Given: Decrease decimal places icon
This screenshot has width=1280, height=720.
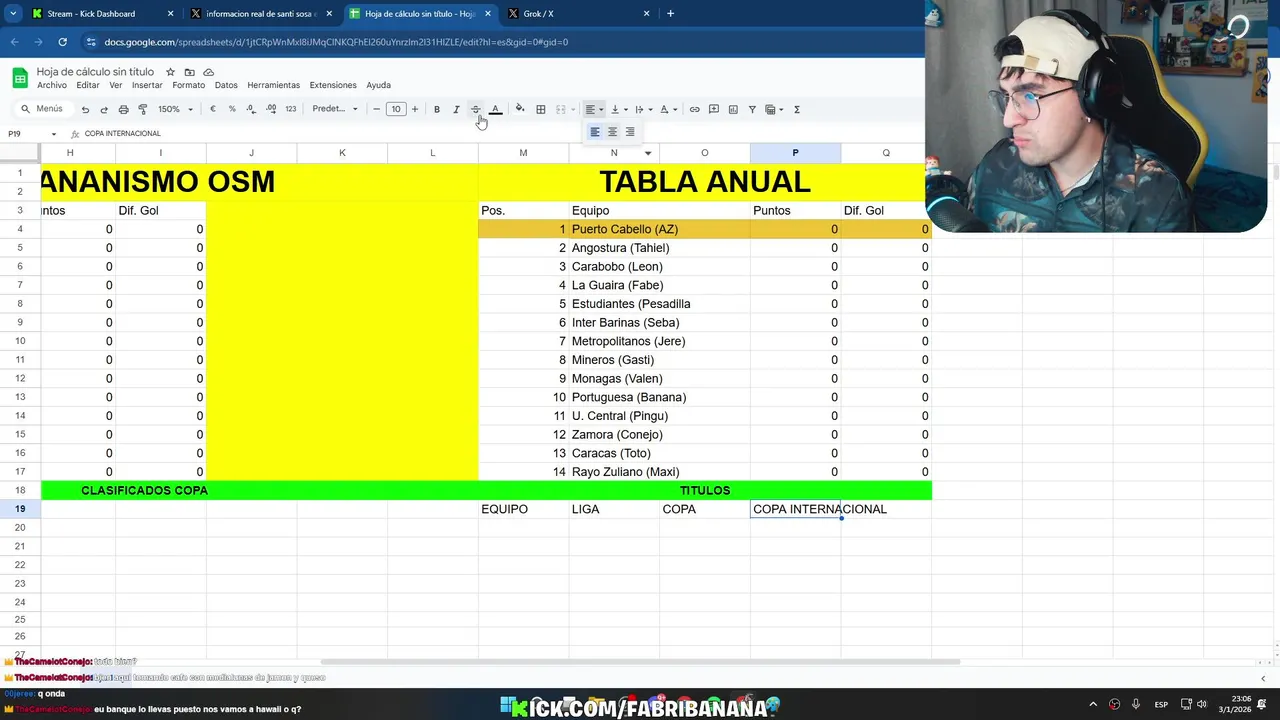Looking at the screenshot, I should [251, 109].
